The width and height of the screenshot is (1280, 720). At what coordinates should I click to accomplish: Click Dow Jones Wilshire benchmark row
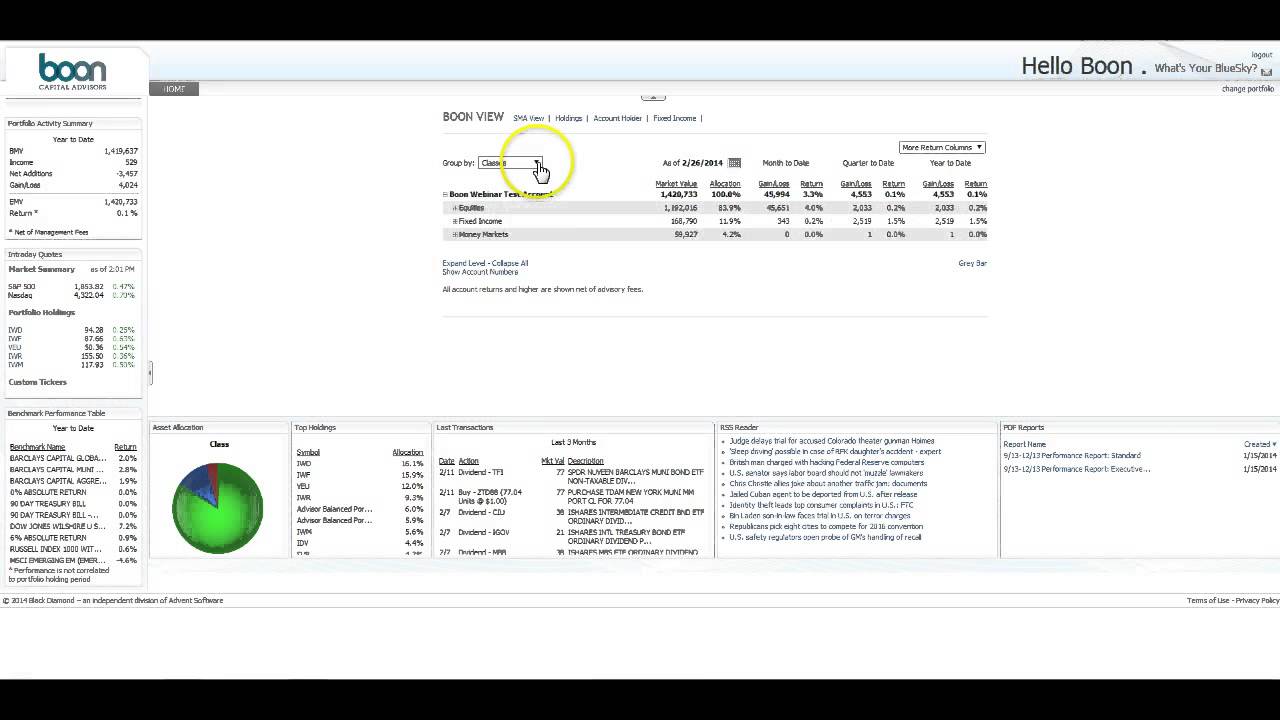point(73,526)
